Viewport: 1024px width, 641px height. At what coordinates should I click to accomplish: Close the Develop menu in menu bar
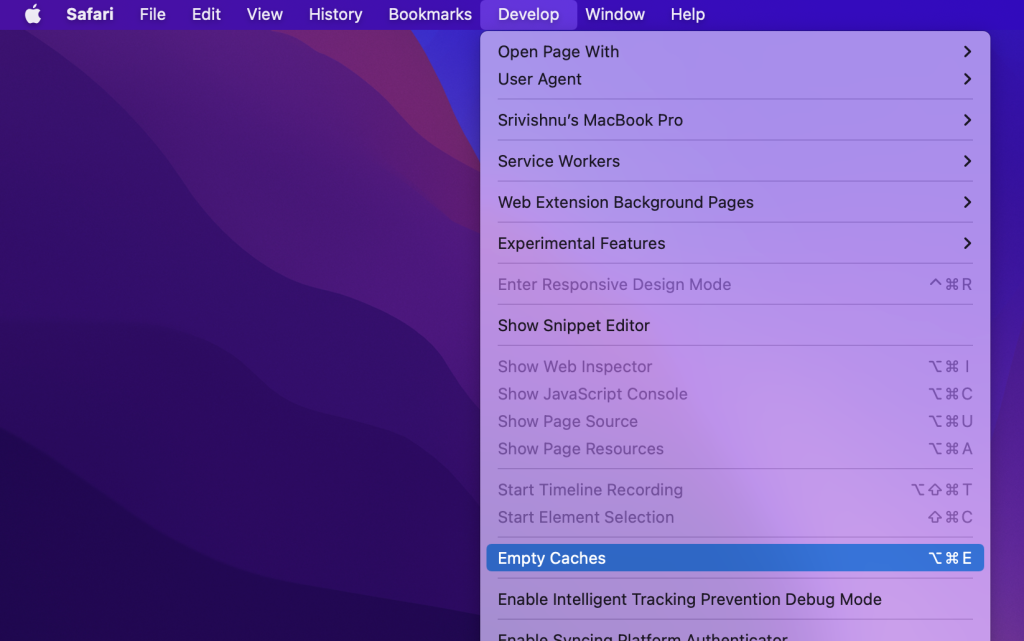point(528,14)
